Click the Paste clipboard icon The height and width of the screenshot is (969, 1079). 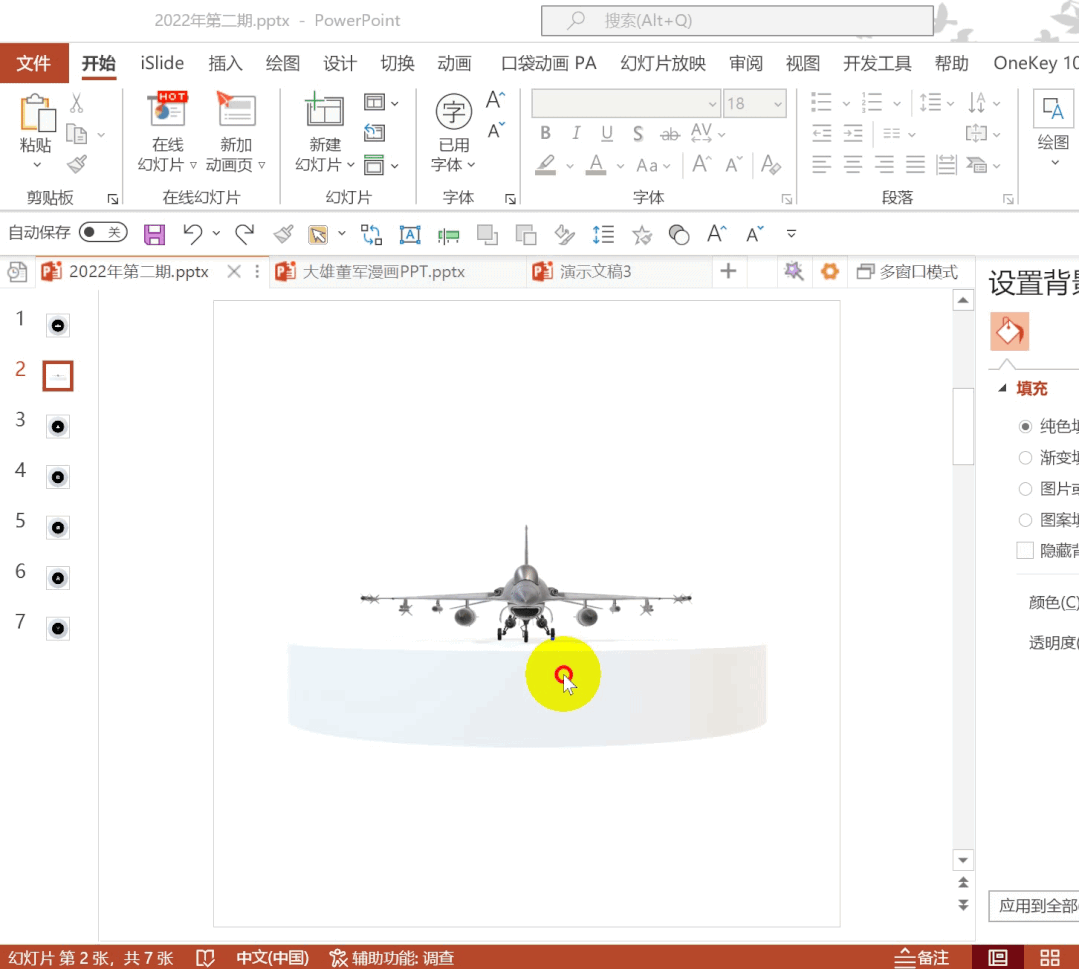(37, 113)
